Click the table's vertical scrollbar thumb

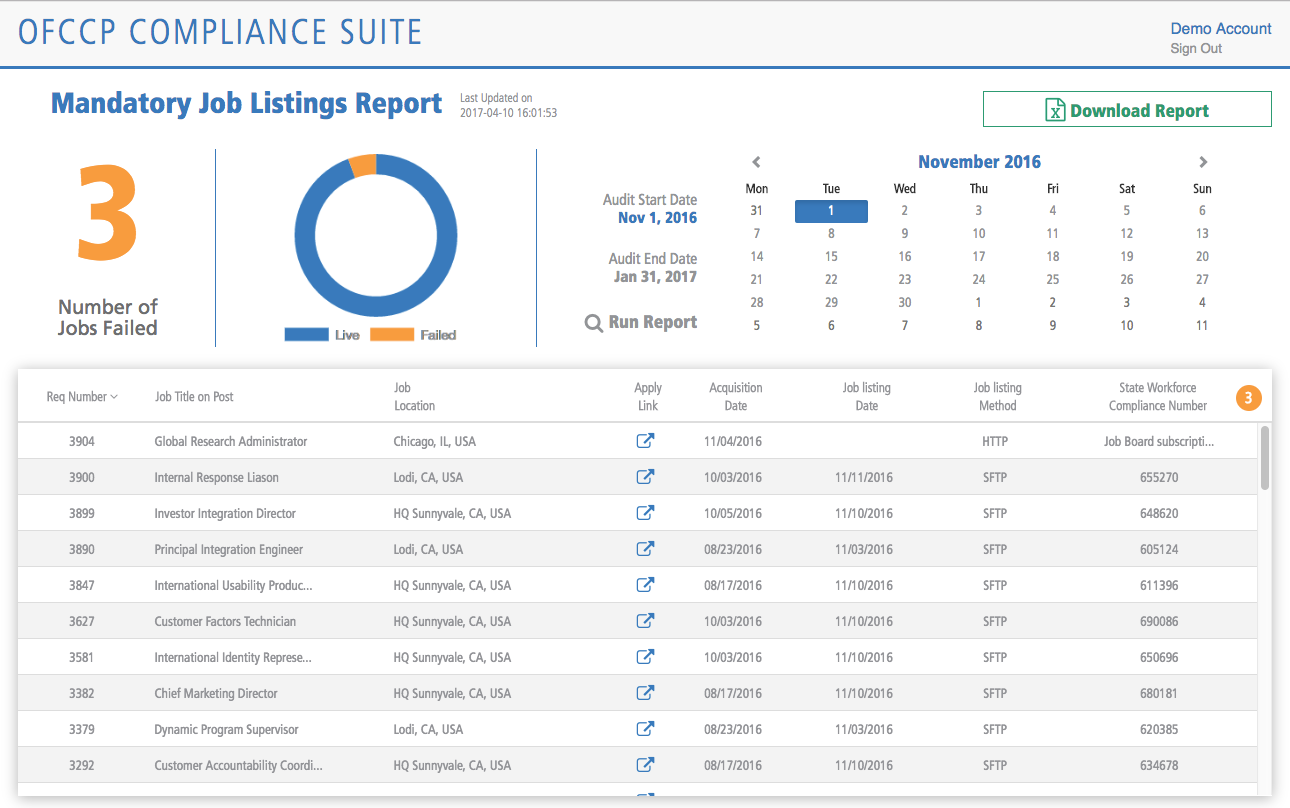point(1265,458)
